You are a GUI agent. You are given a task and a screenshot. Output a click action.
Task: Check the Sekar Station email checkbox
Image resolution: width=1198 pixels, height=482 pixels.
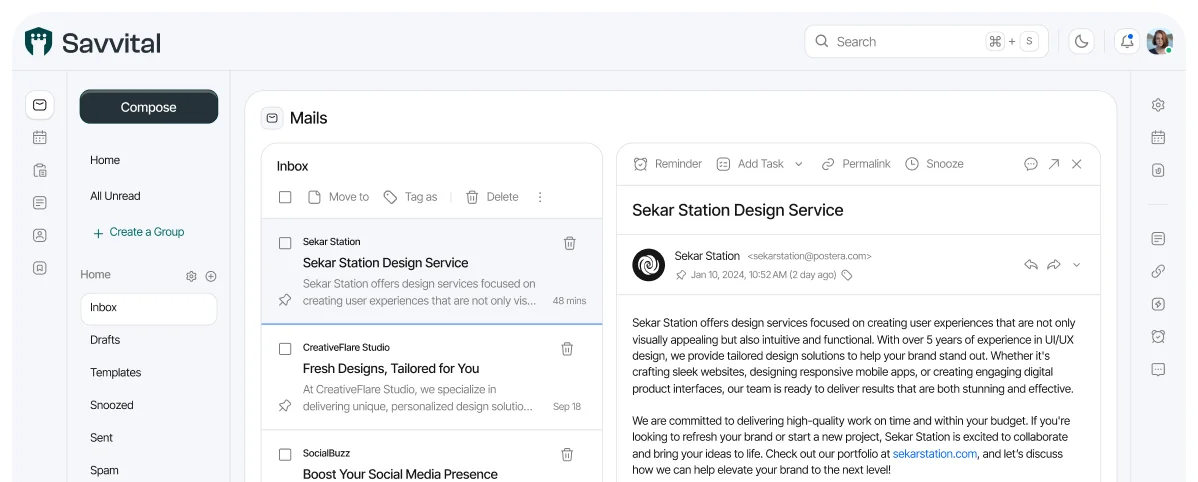(x=285, y=243)
